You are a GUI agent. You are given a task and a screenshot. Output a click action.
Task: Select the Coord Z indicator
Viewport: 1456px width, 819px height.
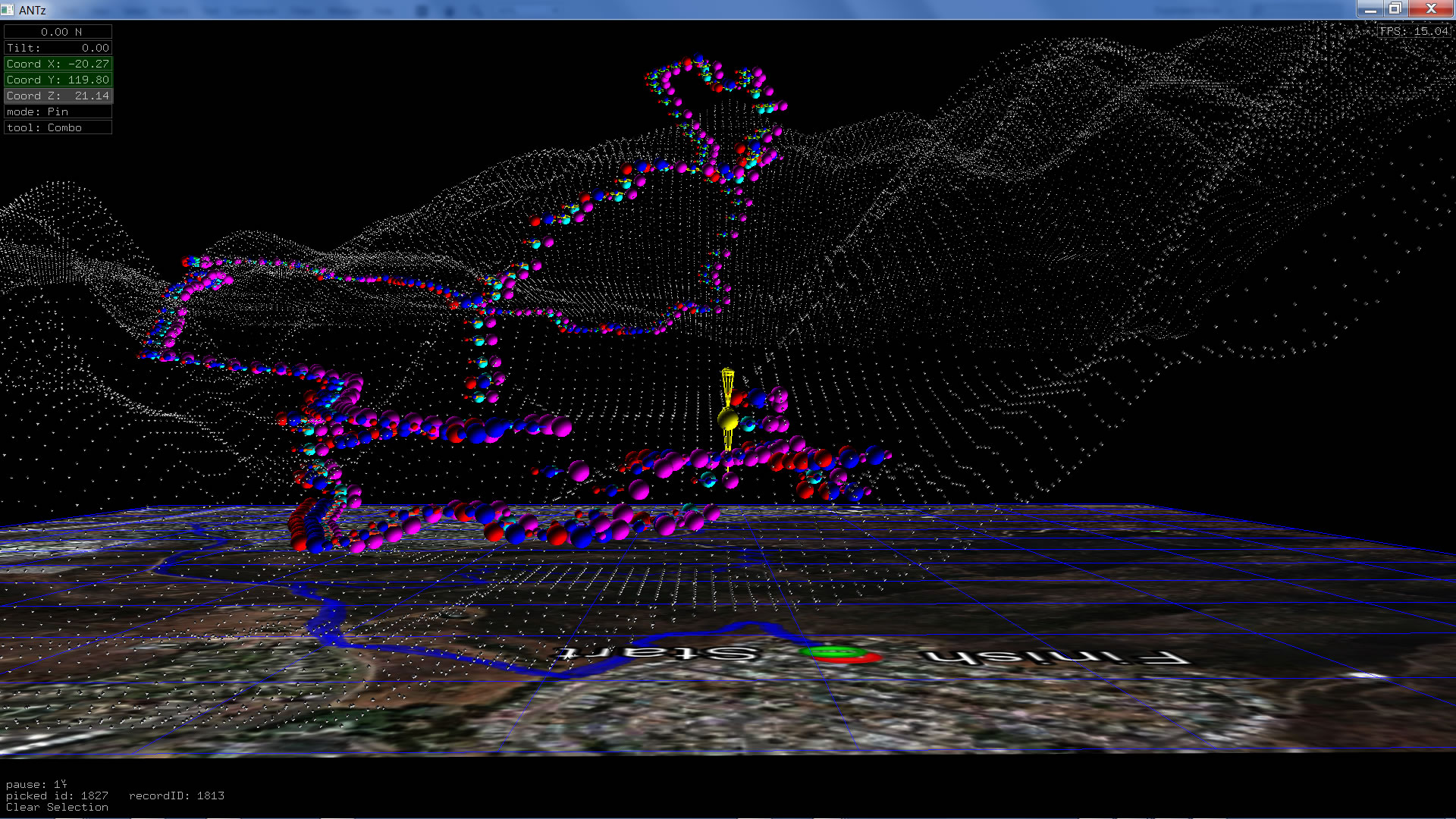58,96
